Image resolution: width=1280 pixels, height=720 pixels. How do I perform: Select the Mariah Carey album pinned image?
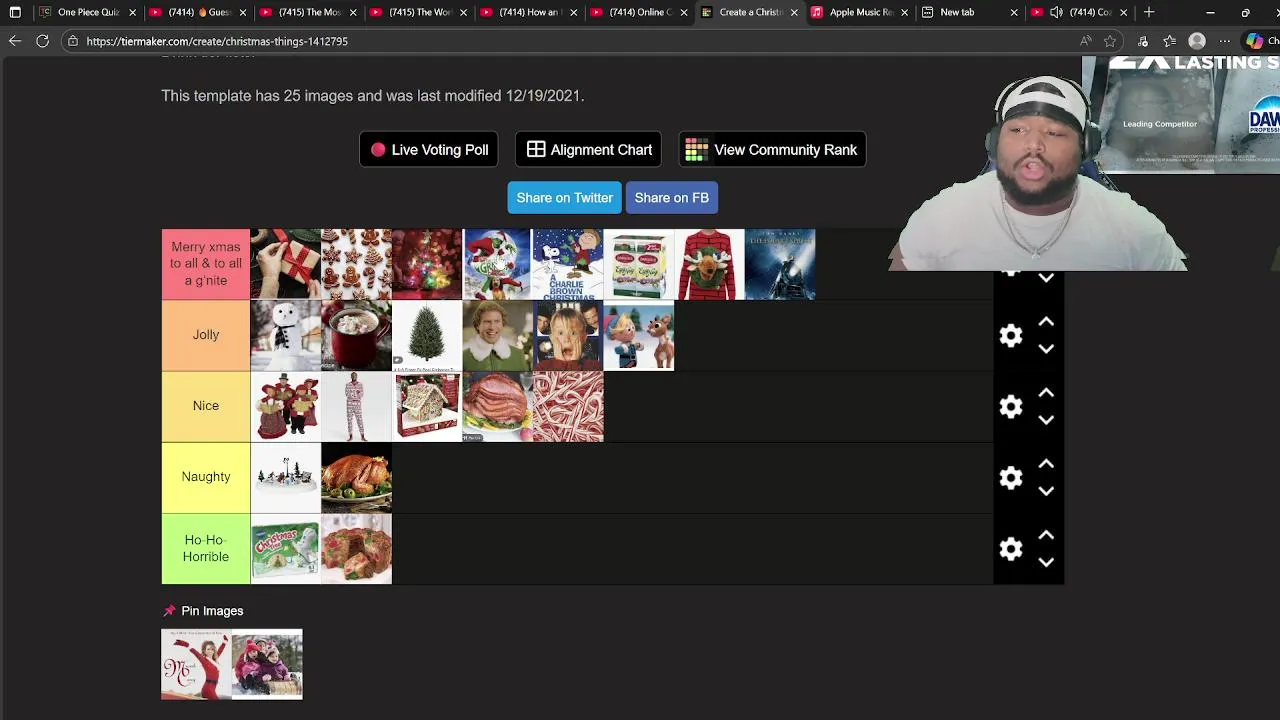click(x=196, y=664)
